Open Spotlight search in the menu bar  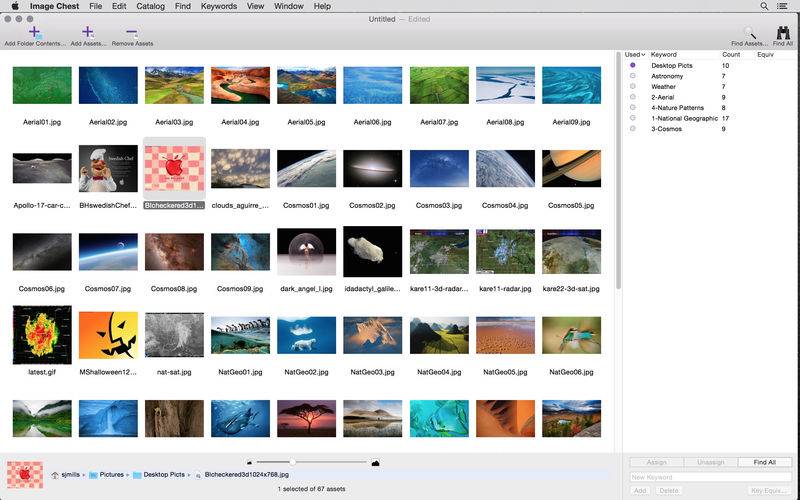[x=764, y=6]
